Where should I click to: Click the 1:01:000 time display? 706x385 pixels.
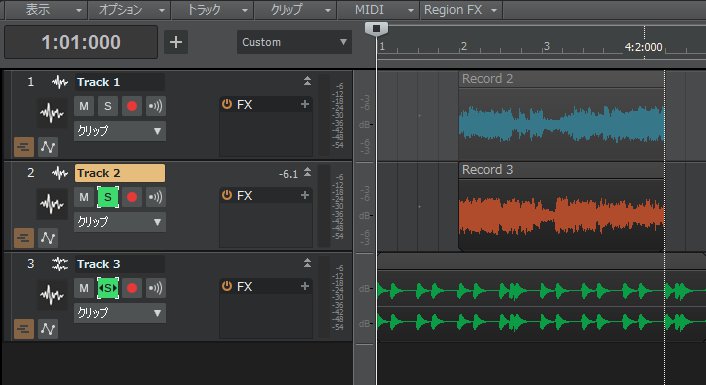81,42
